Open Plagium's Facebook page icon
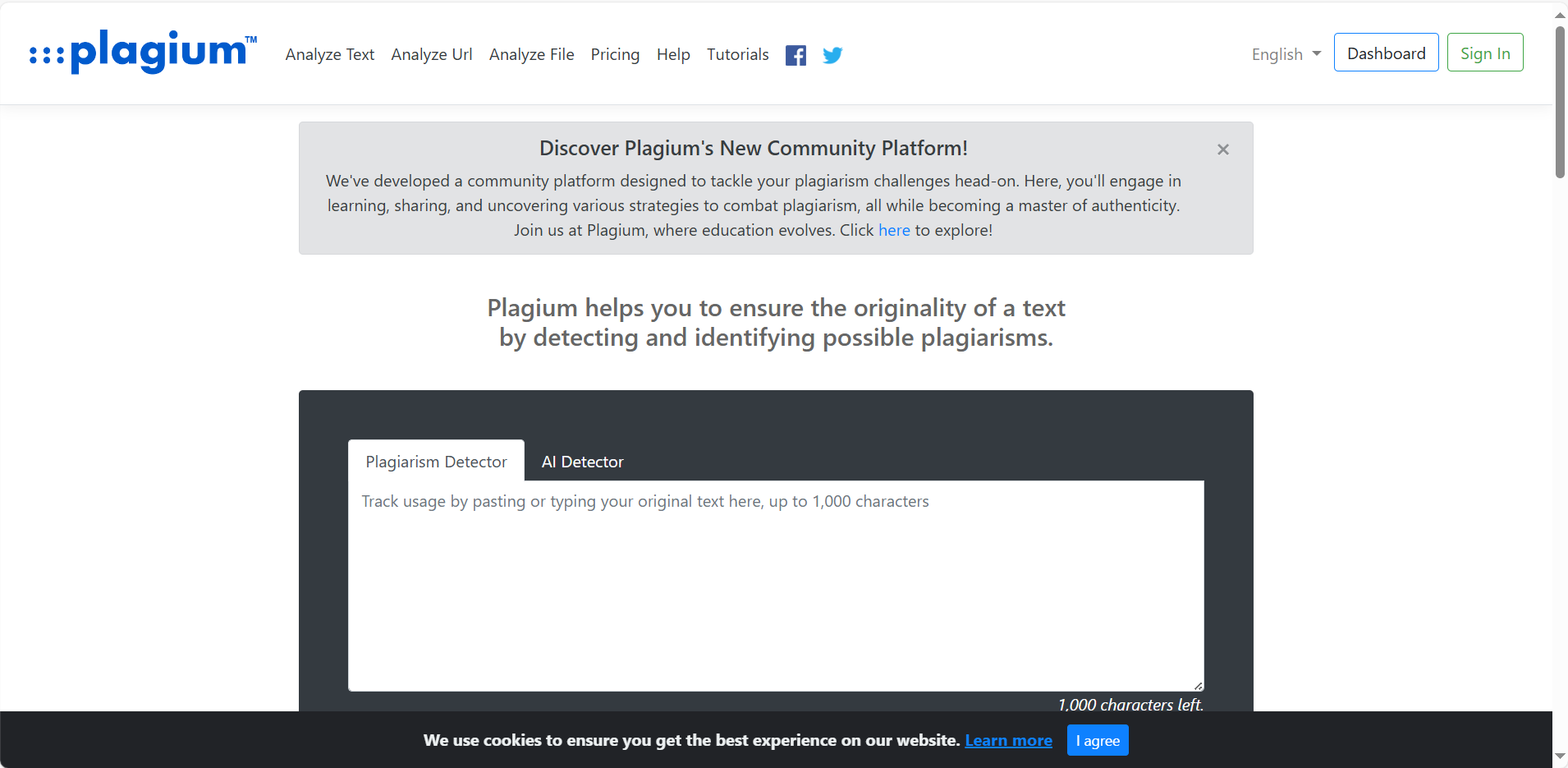 pos(795,55)
